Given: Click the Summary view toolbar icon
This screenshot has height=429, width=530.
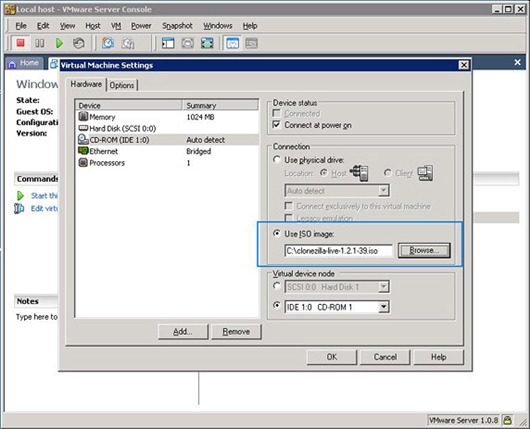Looking at the screenshot, I should pyautogui.click(x=233, y=43).
